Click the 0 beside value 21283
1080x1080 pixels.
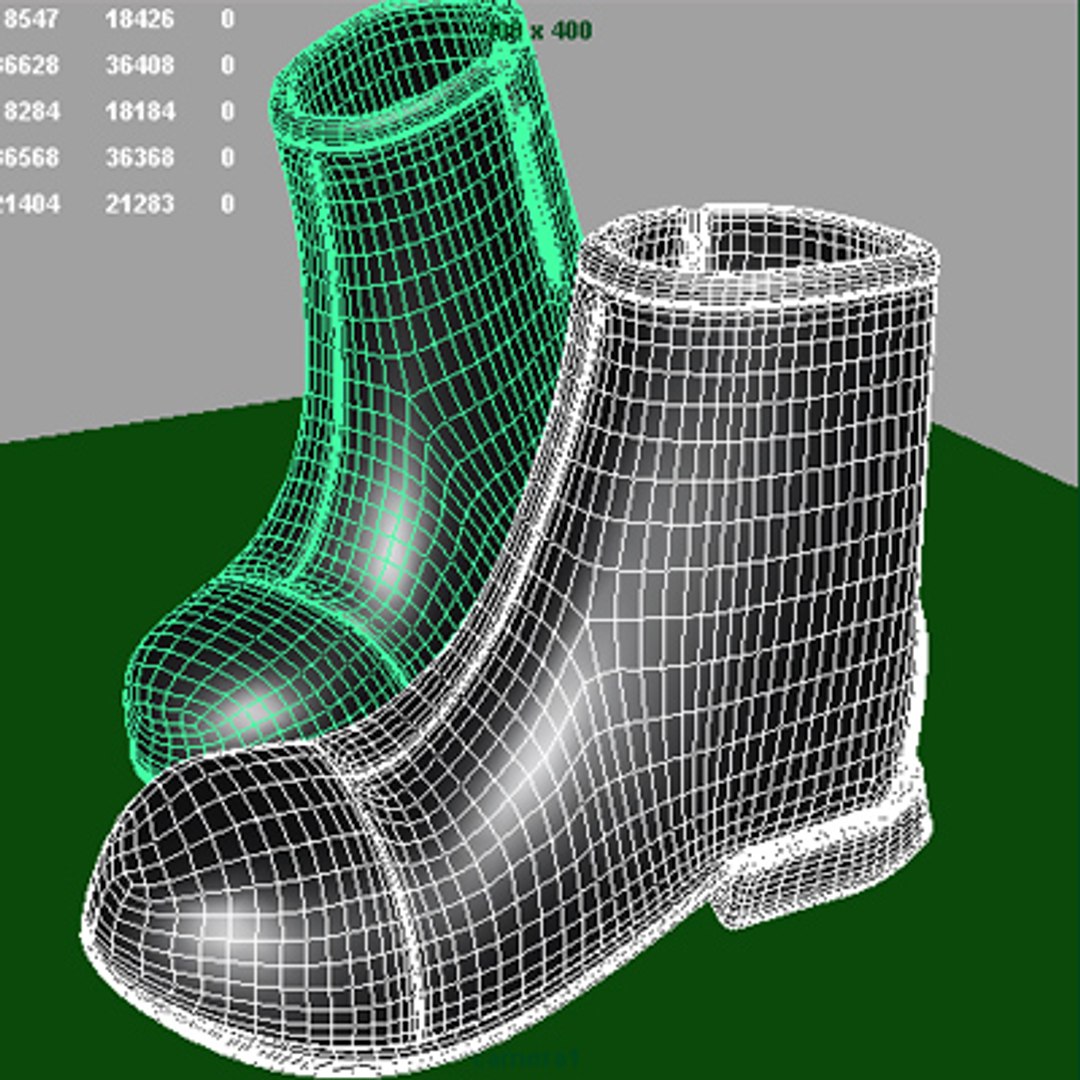click(x=228, y=203)
